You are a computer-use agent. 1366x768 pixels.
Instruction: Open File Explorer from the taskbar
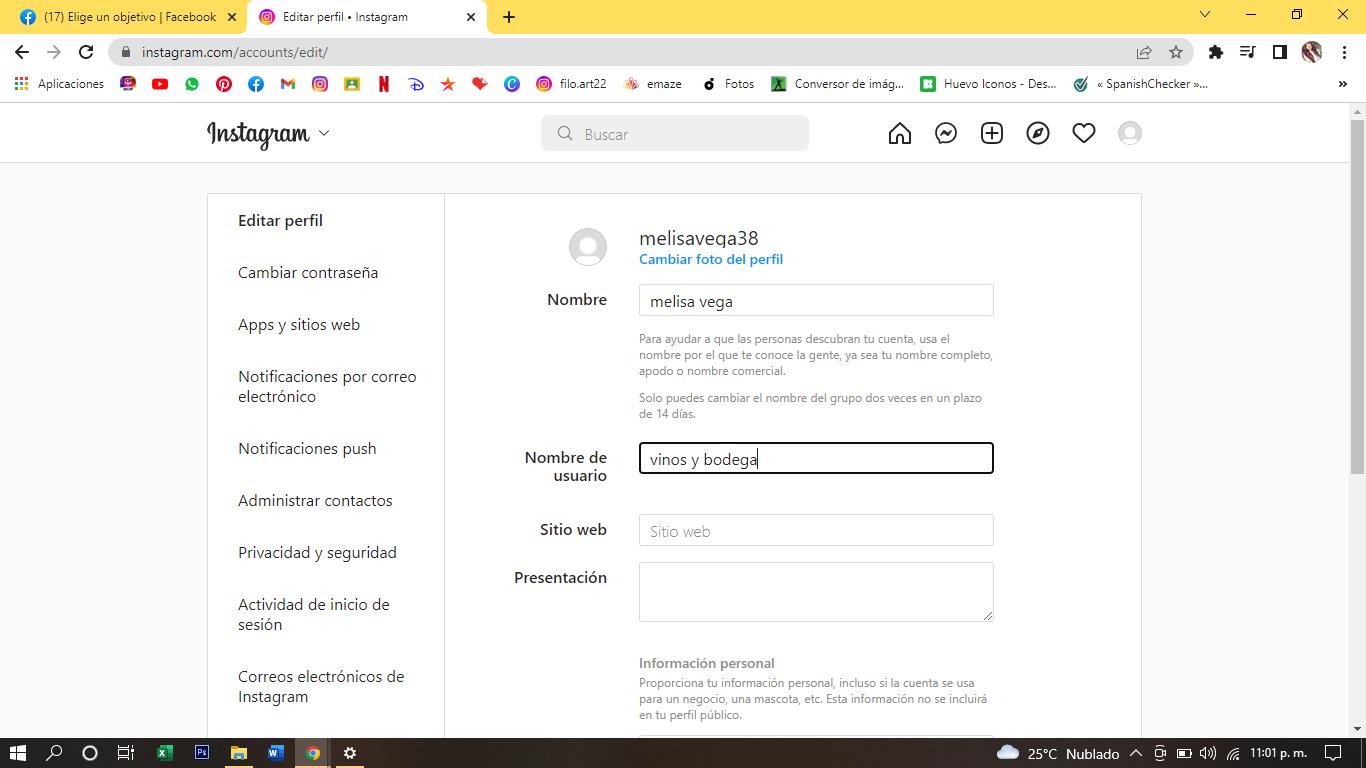(239, 753)
